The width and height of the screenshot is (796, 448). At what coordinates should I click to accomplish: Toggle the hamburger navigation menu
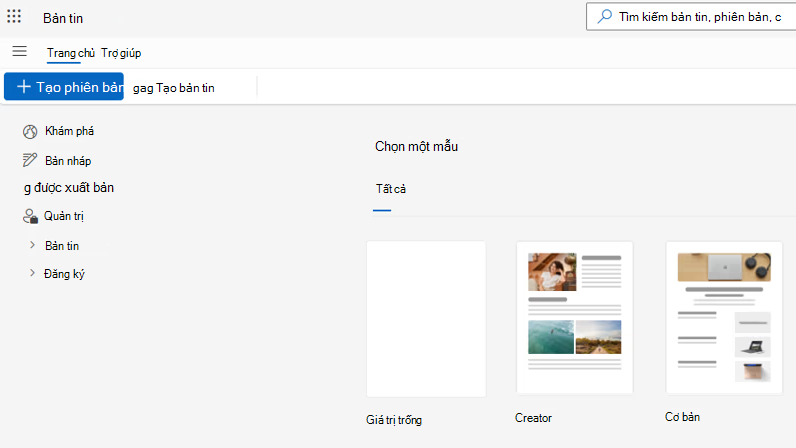pyautogui.click(x=19, y=51)
